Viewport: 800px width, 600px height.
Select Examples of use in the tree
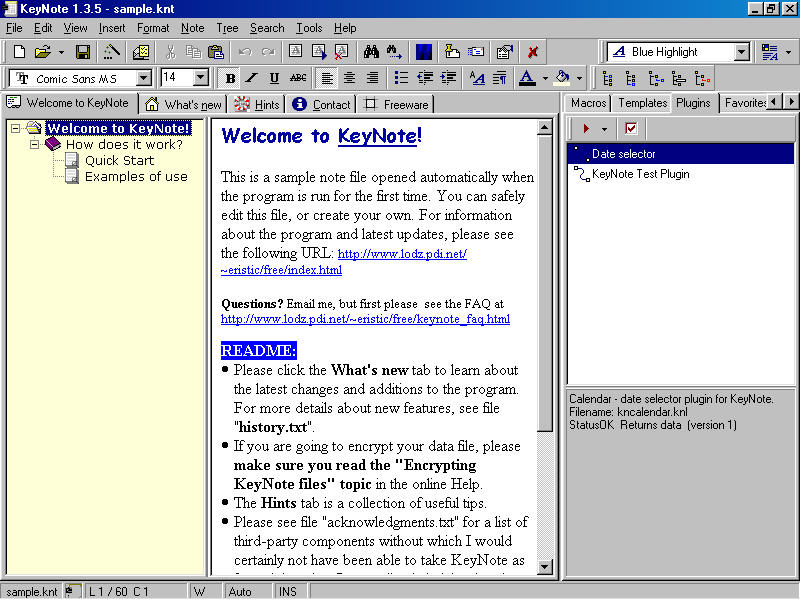tap(136, 177)
